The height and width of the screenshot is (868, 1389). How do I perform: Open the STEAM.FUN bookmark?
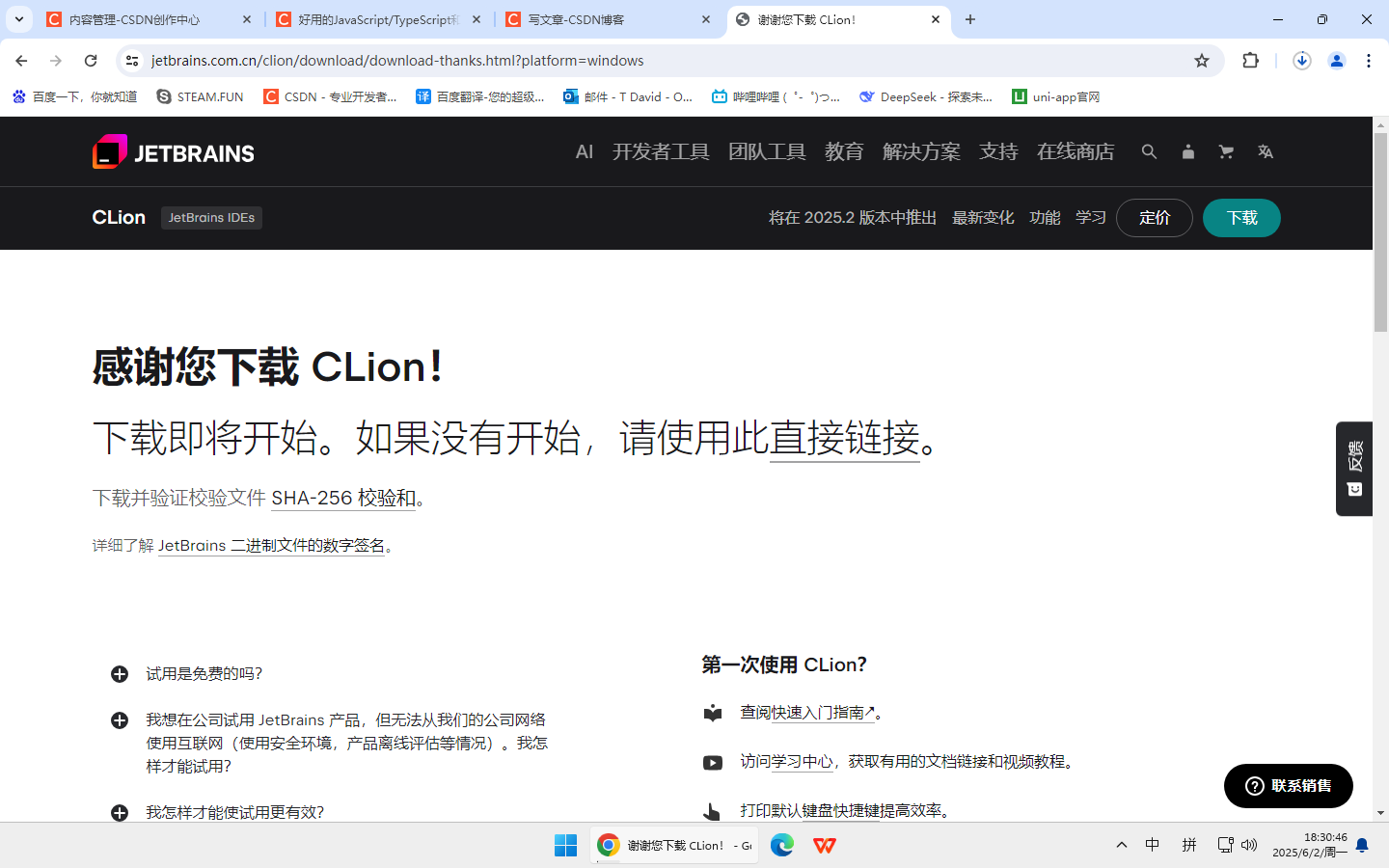click(200, 96)
